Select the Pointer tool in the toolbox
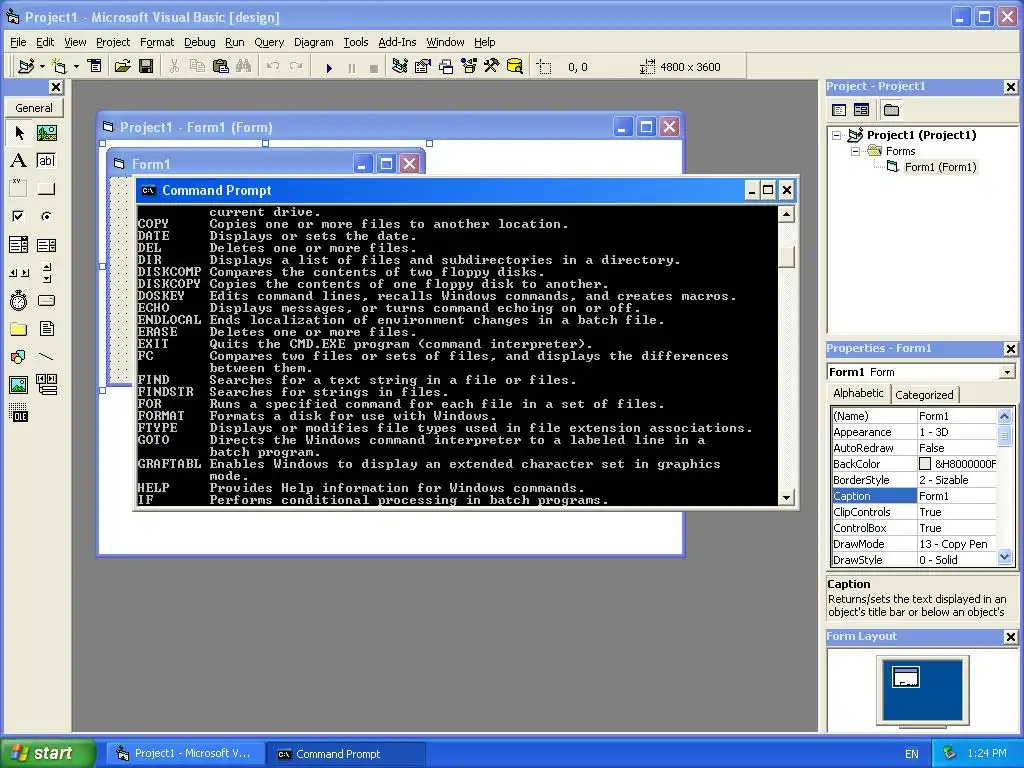The height and width of the screenshot is (768, 1024). click(x=19, y=133)
